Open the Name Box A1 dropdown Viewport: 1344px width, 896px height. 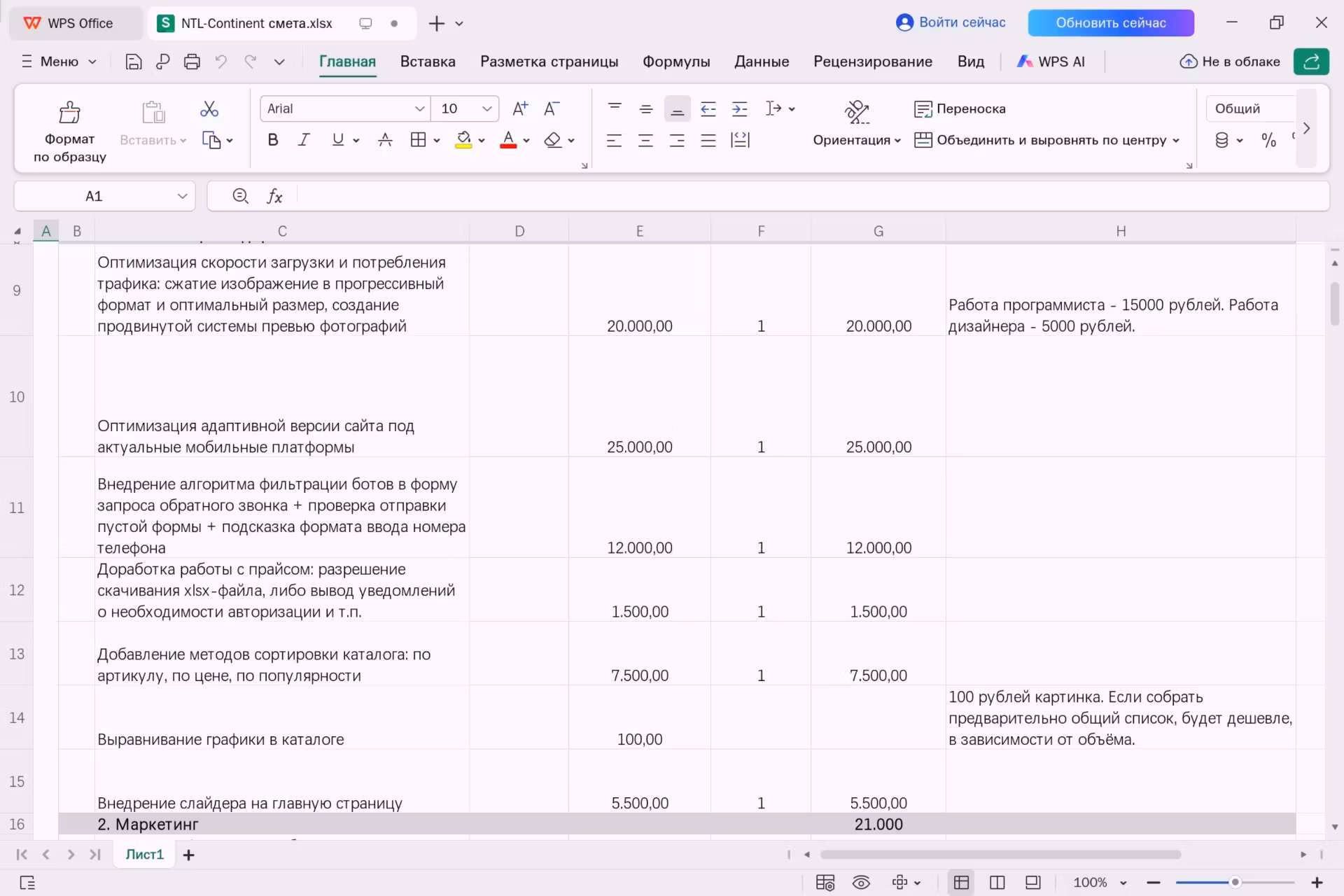pyautogui.click(x=182, y=196)
